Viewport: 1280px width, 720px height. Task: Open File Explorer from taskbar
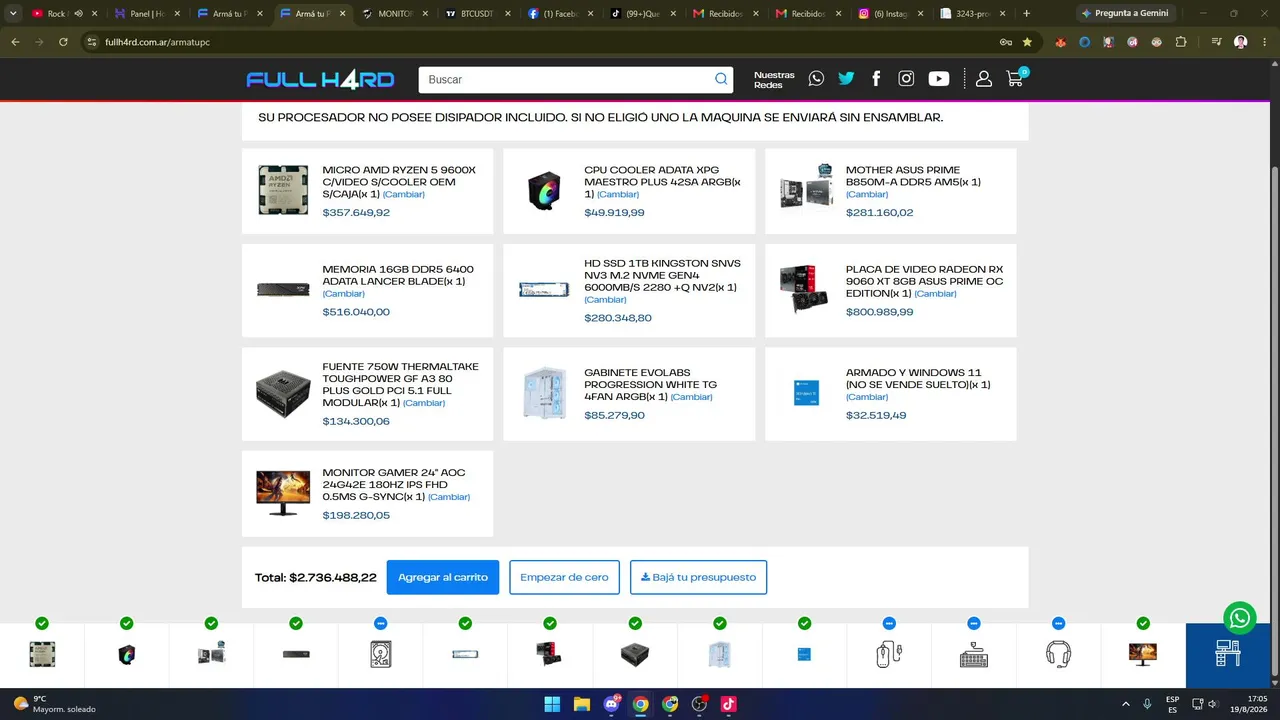(582, 704)
